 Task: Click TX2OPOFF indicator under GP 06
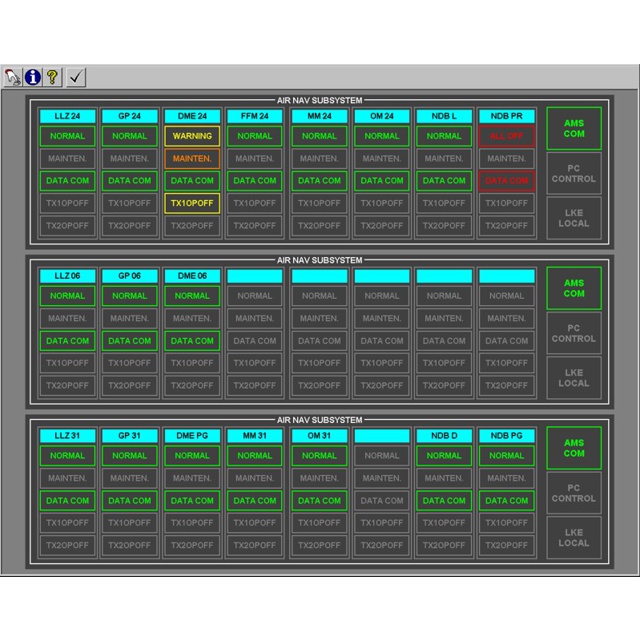pyautogui.click(x=129, y=386)
